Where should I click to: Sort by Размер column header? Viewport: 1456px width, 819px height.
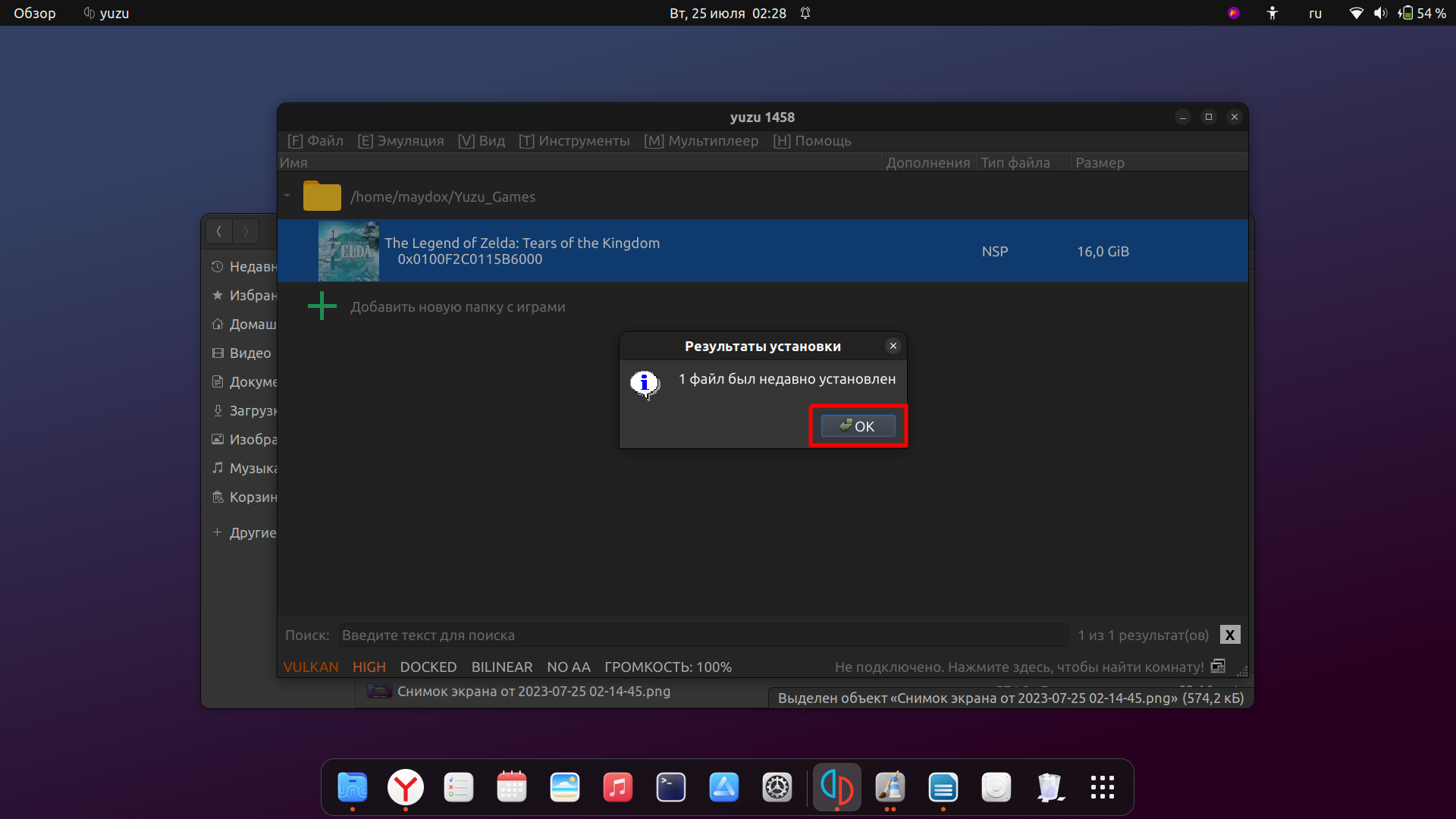[x=1159, y=162]
